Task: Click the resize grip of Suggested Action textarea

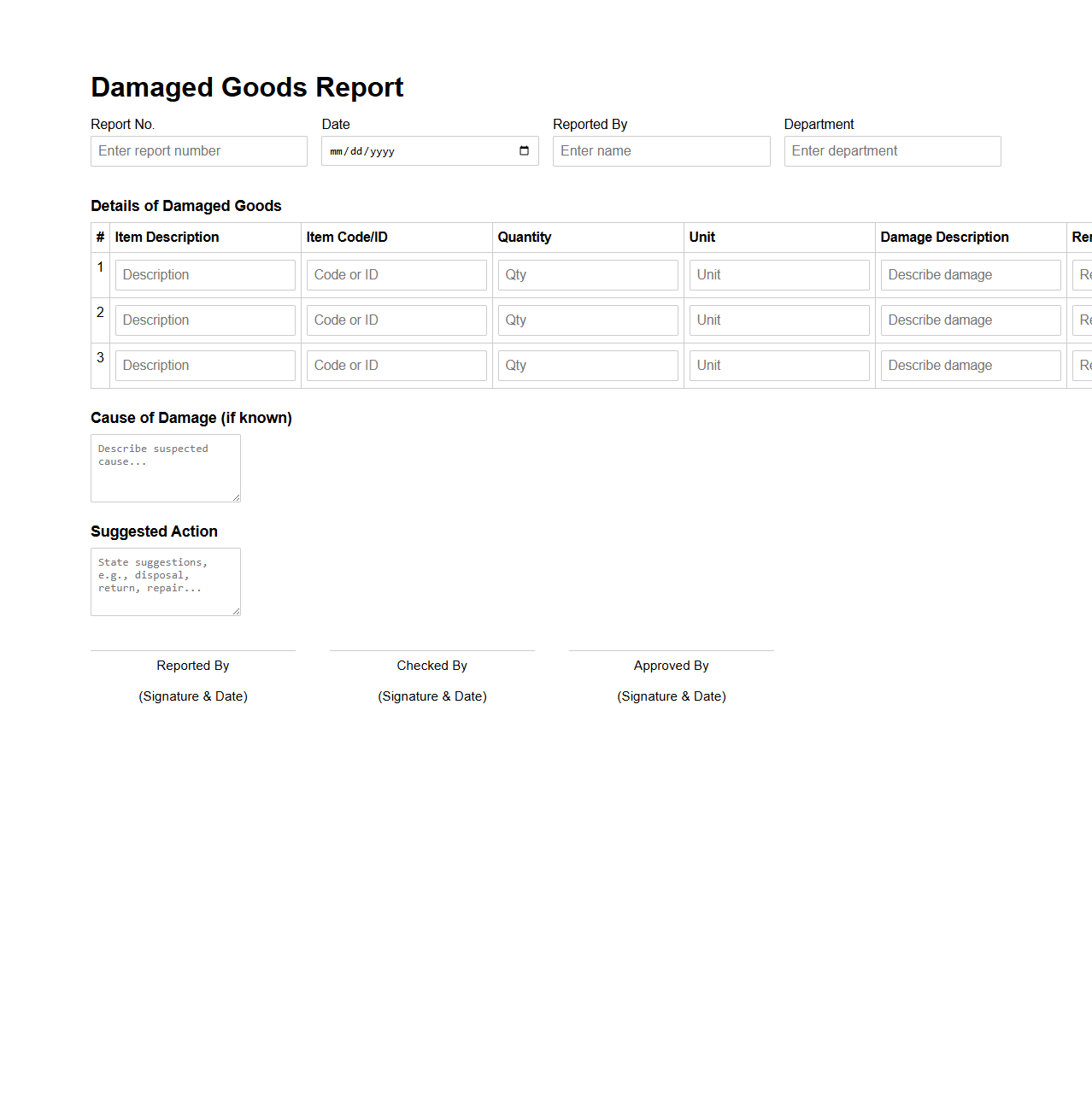Action: (236, 611)
